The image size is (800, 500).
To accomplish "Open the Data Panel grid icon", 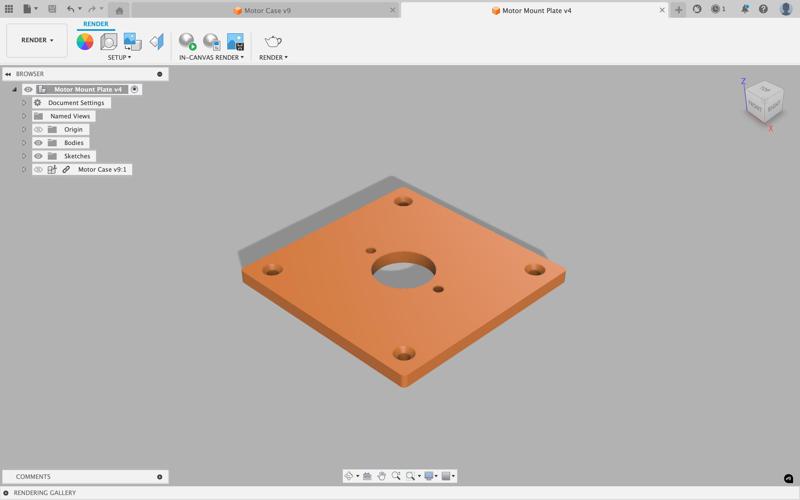I will [x=9, y=9].
